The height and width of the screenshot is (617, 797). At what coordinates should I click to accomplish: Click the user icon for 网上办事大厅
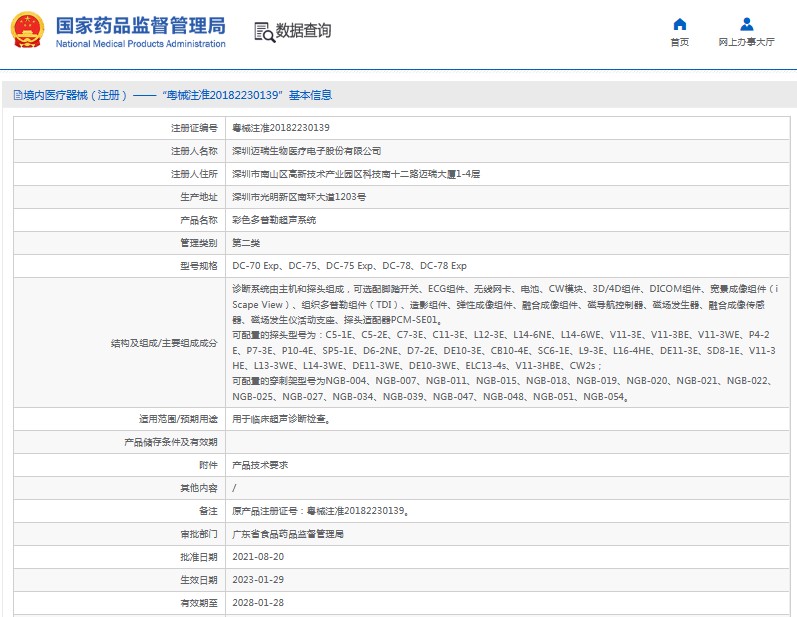tap(746, 25)
